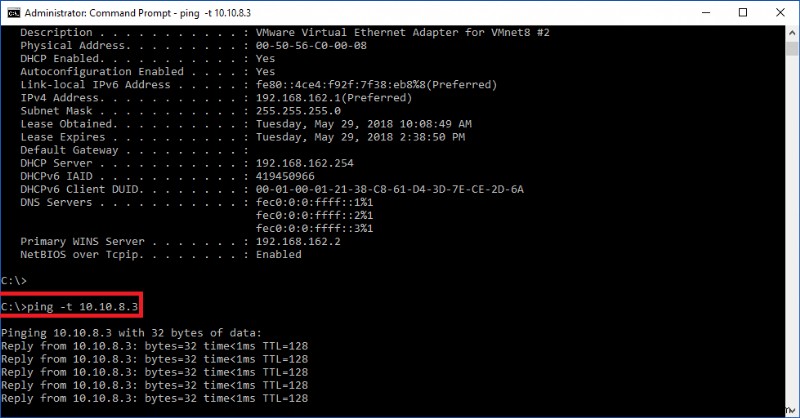
Task: Click the scrollbar up arrow
Action: pyautogui.click(x=791, y=32)
